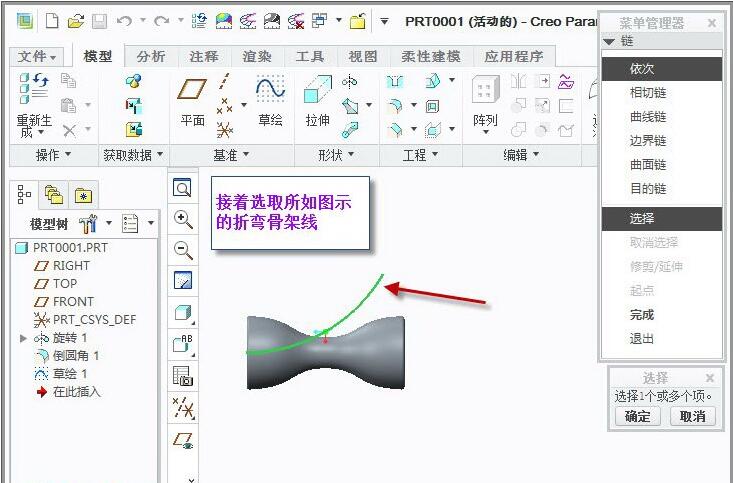733x483 pixels.
Task: Open the 工具 ribbon tab
Action: pos(309,56)
